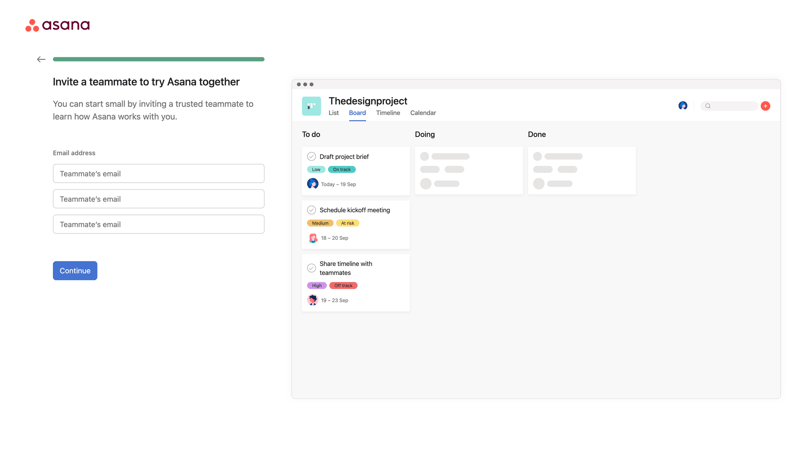Click the To do column header
The width and height of the screenshot is (800, 470).
311,134
